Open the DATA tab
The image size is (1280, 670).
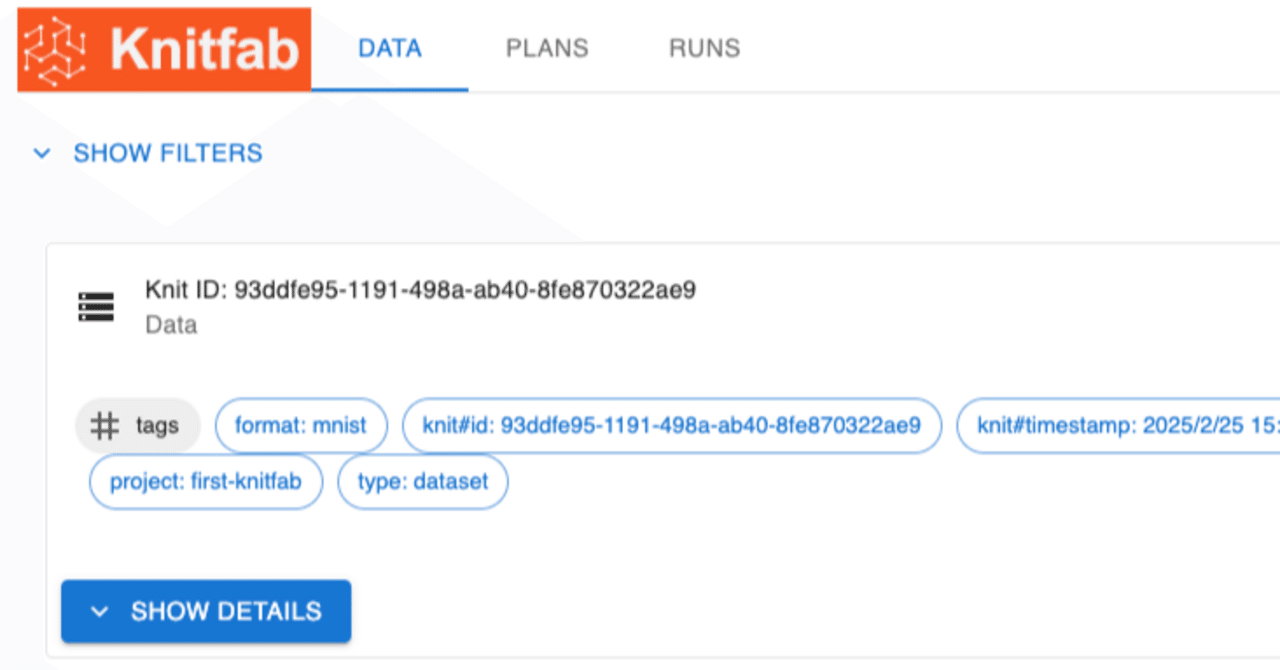[390, 47]
